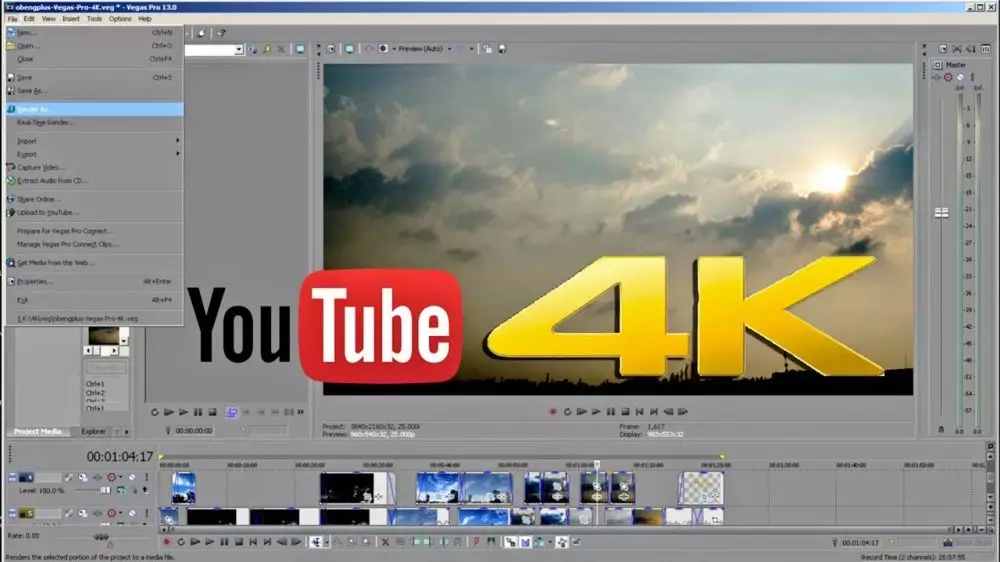Image resolution: width=1000 pixels, height=562 pixels.
Task: Open Properties from File menu
Action: tap(94, 281)
